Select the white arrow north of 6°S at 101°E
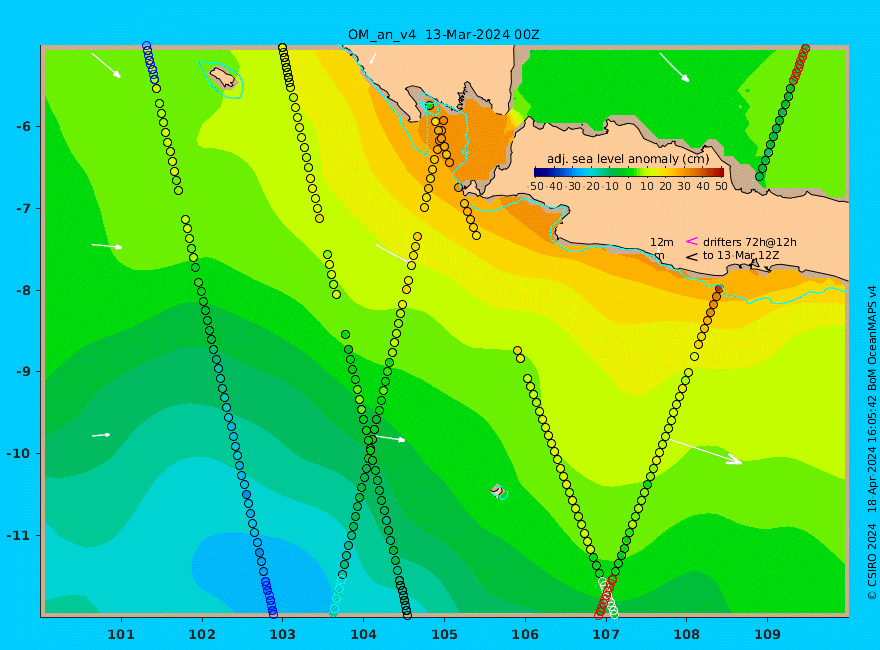880x650 pixels. (106, 65)
